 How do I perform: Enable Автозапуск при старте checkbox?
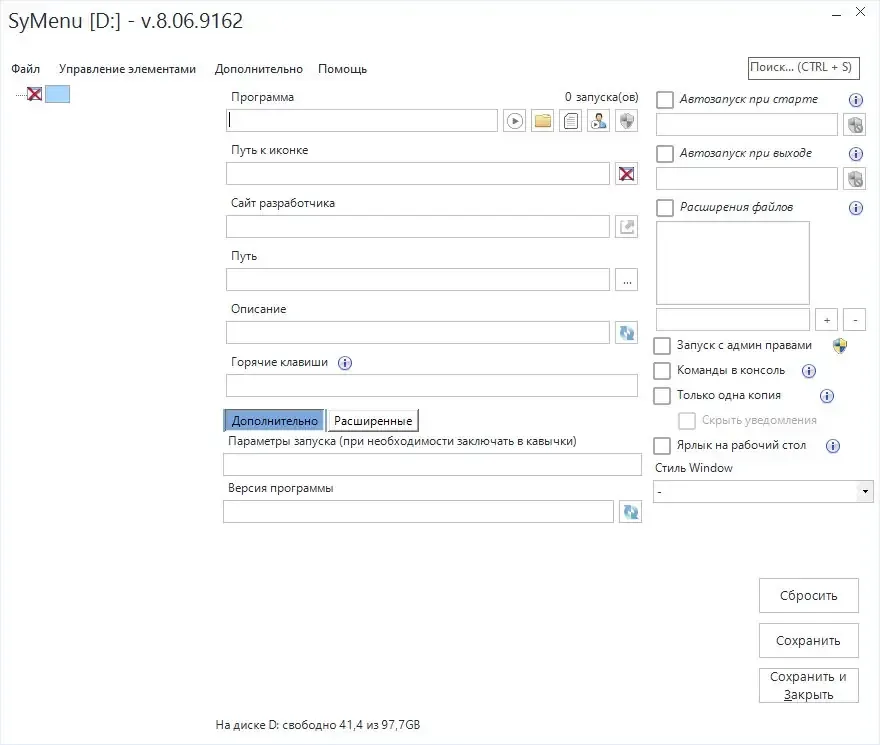pyautogui.click(x=665, y=100)
